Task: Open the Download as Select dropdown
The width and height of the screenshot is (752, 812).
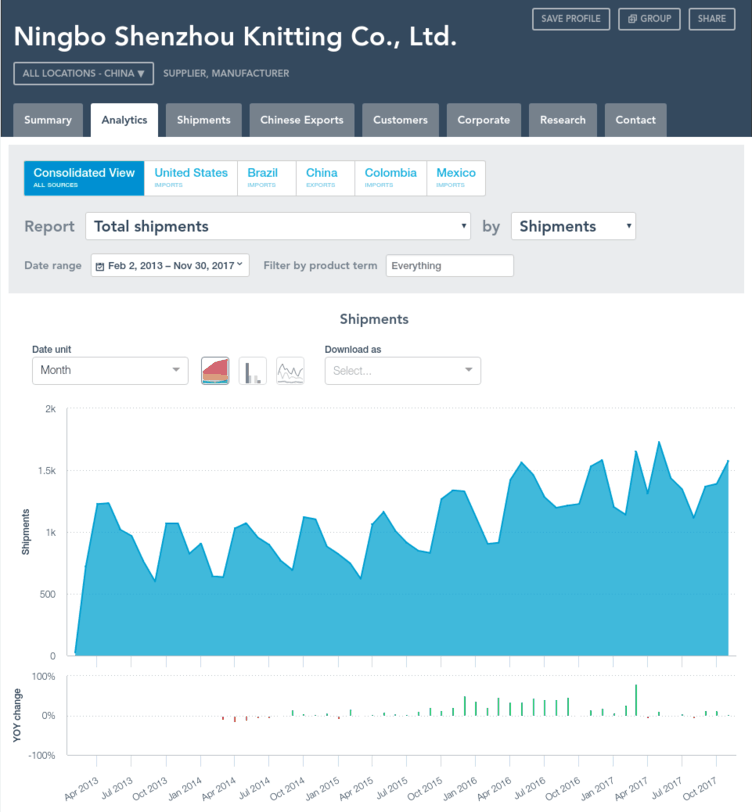Action: pyautogui.click(x=403, y=371)
